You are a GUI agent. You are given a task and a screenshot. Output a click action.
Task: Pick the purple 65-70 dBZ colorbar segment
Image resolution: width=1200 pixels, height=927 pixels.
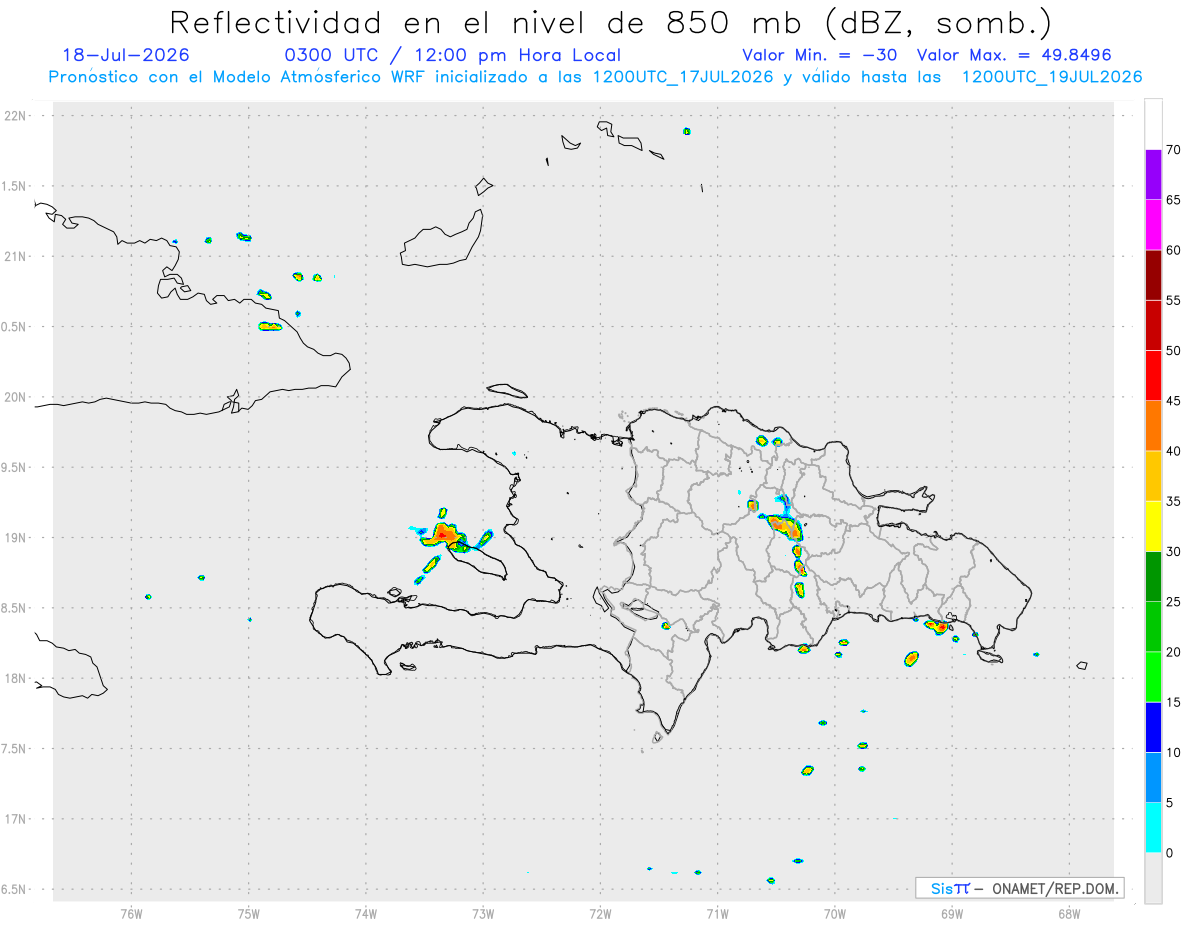click(1153, 174)
